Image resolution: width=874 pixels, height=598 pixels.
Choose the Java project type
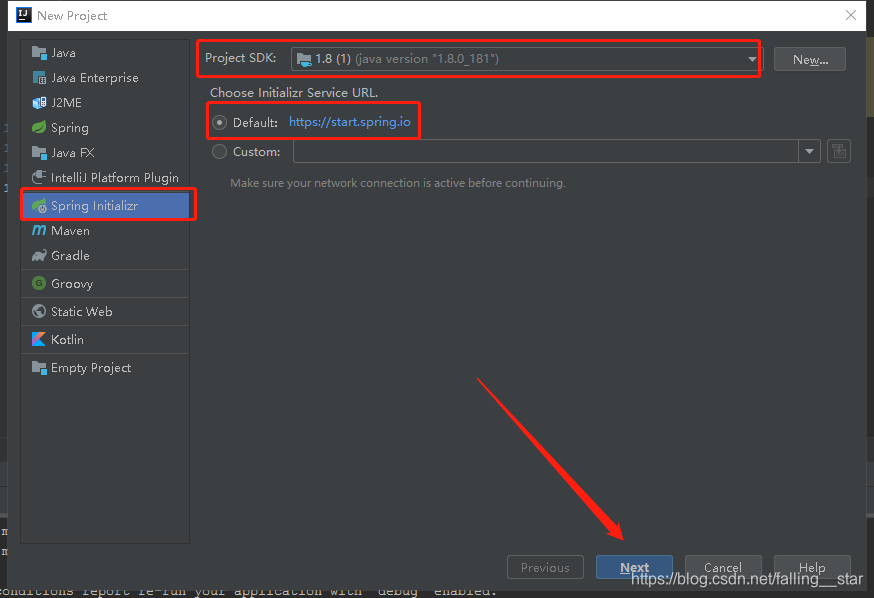tap(105, 53)
